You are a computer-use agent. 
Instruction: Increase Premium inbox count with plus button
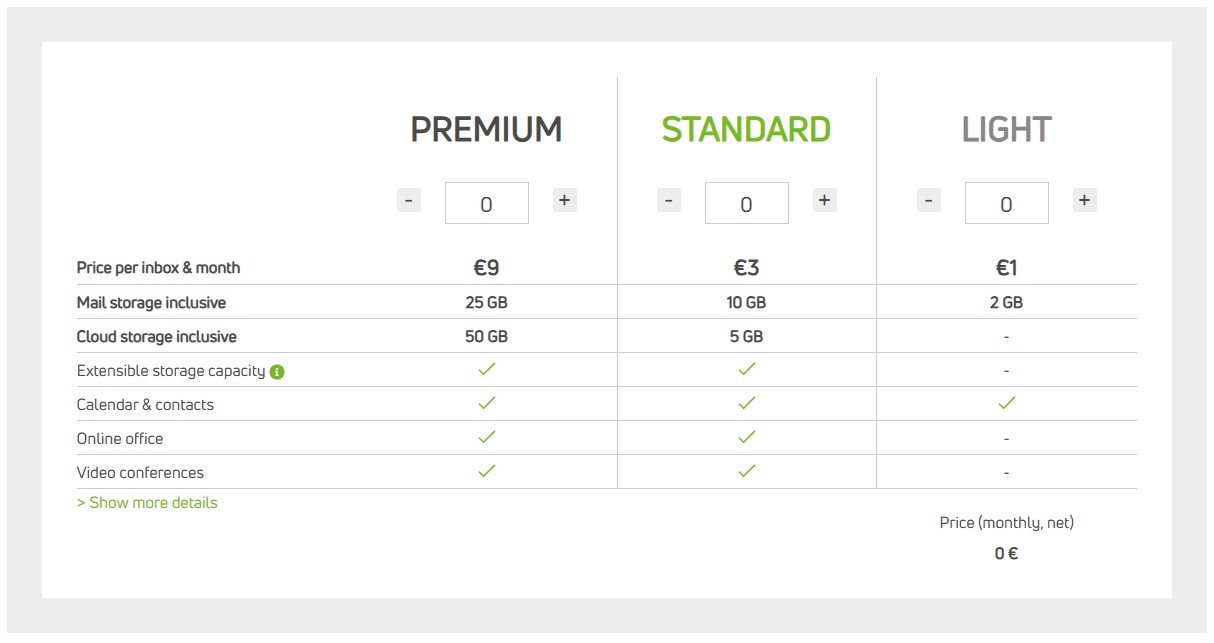pyautogui.click(x=565, y=200)
